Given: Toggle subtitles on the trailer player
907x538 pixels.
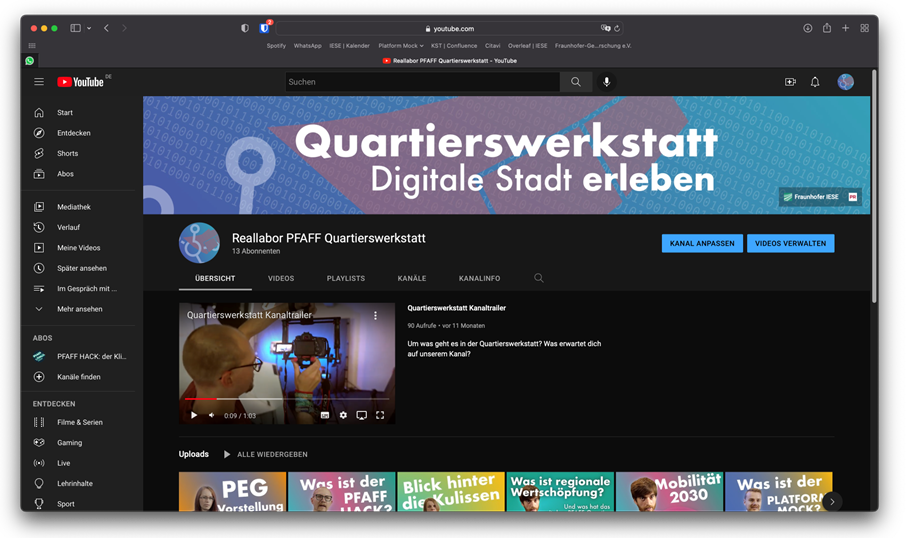Looking at the screenshot, I should point(325,415).
